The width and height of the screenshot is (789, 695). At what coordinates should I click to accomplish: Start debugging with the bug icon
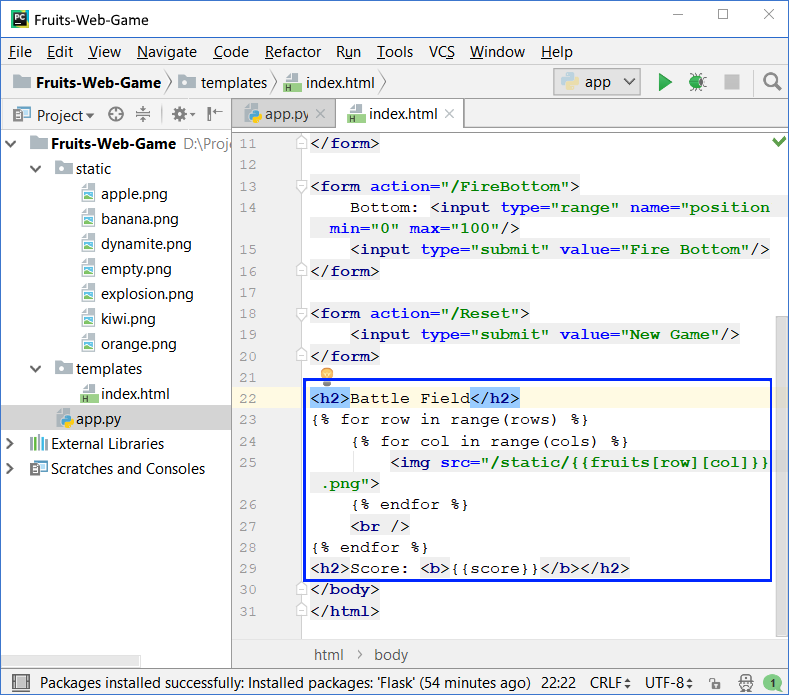click(x=698, y=82)
